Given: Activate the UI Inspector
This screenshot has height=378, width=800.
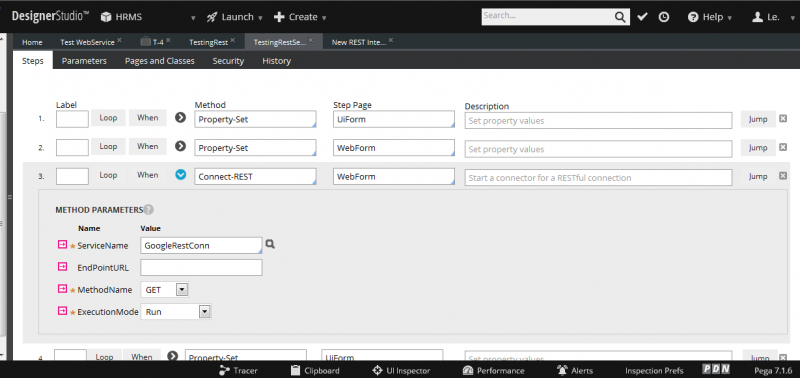Looking at the screenshot, I should 401,370.
